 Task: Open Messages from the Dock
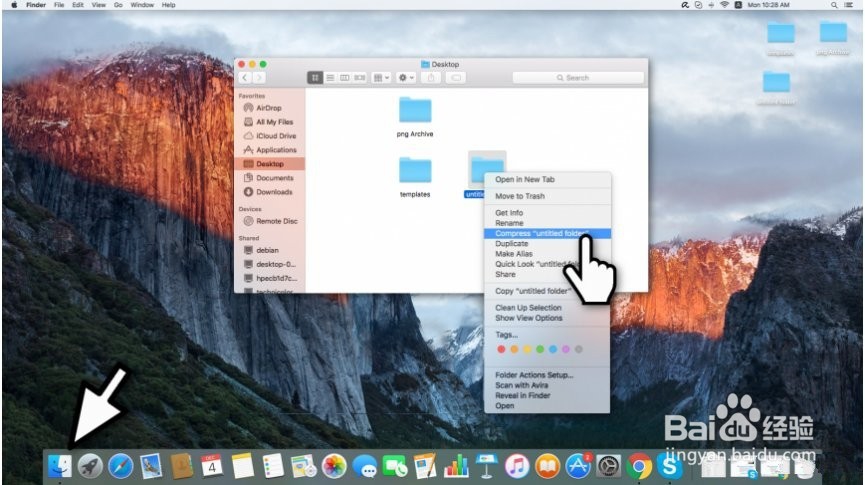point(365,467)
